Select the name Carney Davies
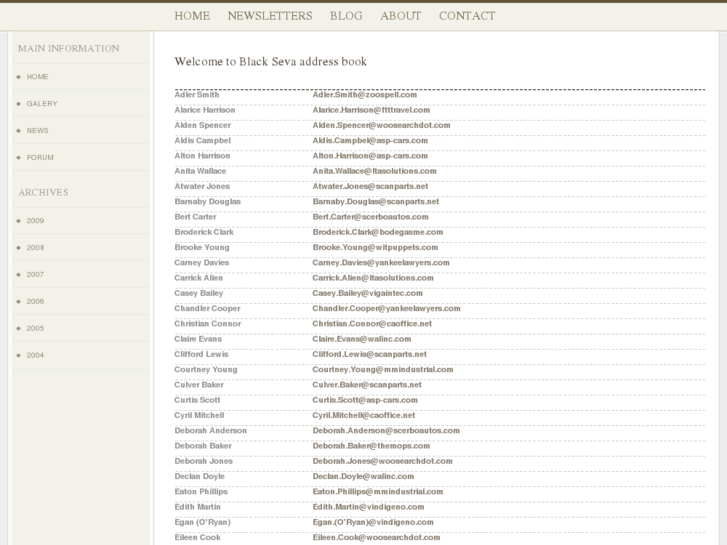Image resolution: width=727 pixels, height=545 pixels. 202,263
